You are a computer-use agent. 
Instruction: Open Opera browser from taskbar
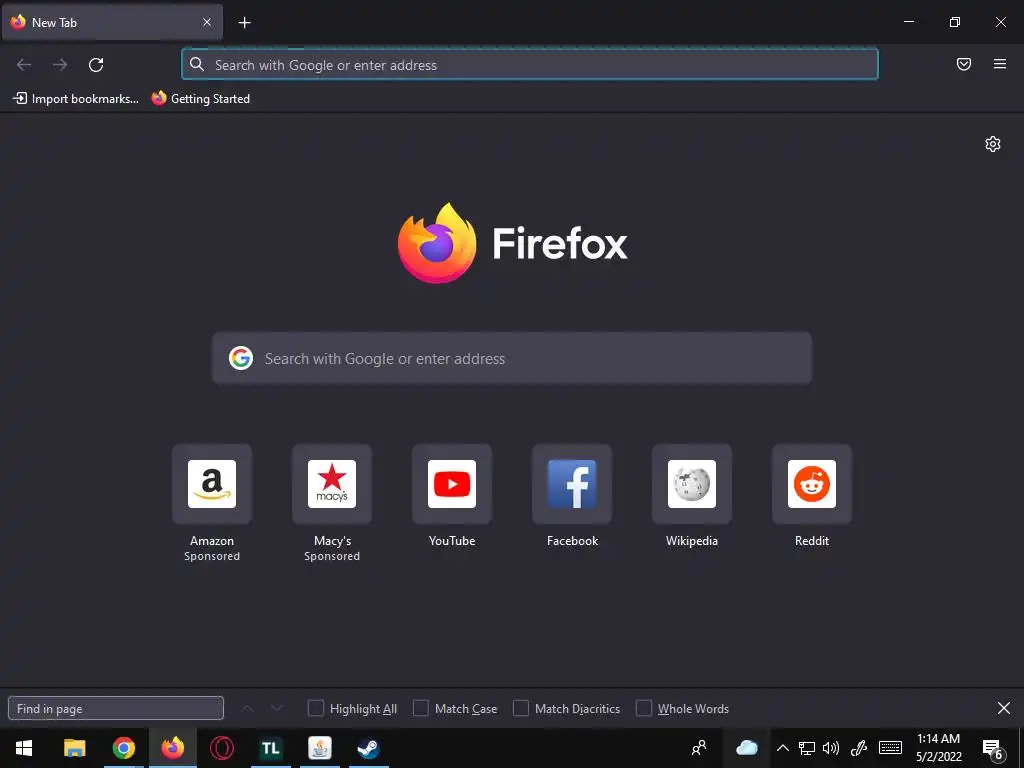tap(222, 748)
